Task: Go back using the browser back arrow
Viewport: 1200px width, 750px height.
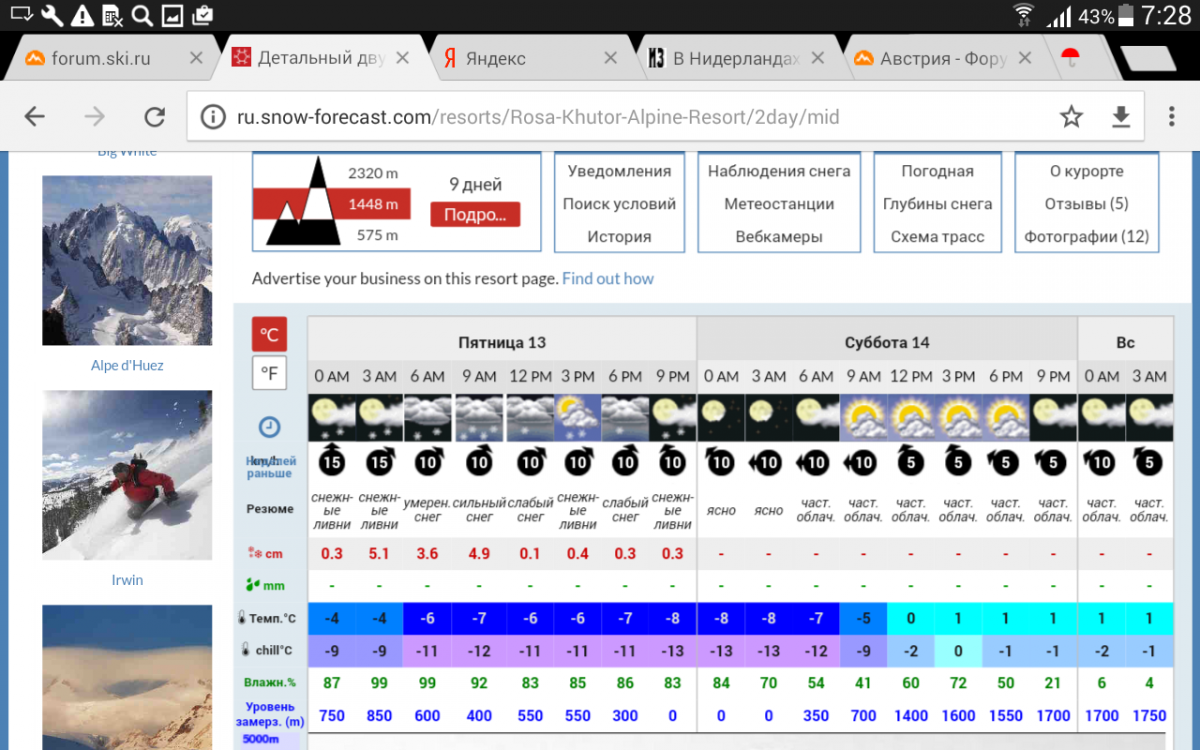Action: point(35,117)
